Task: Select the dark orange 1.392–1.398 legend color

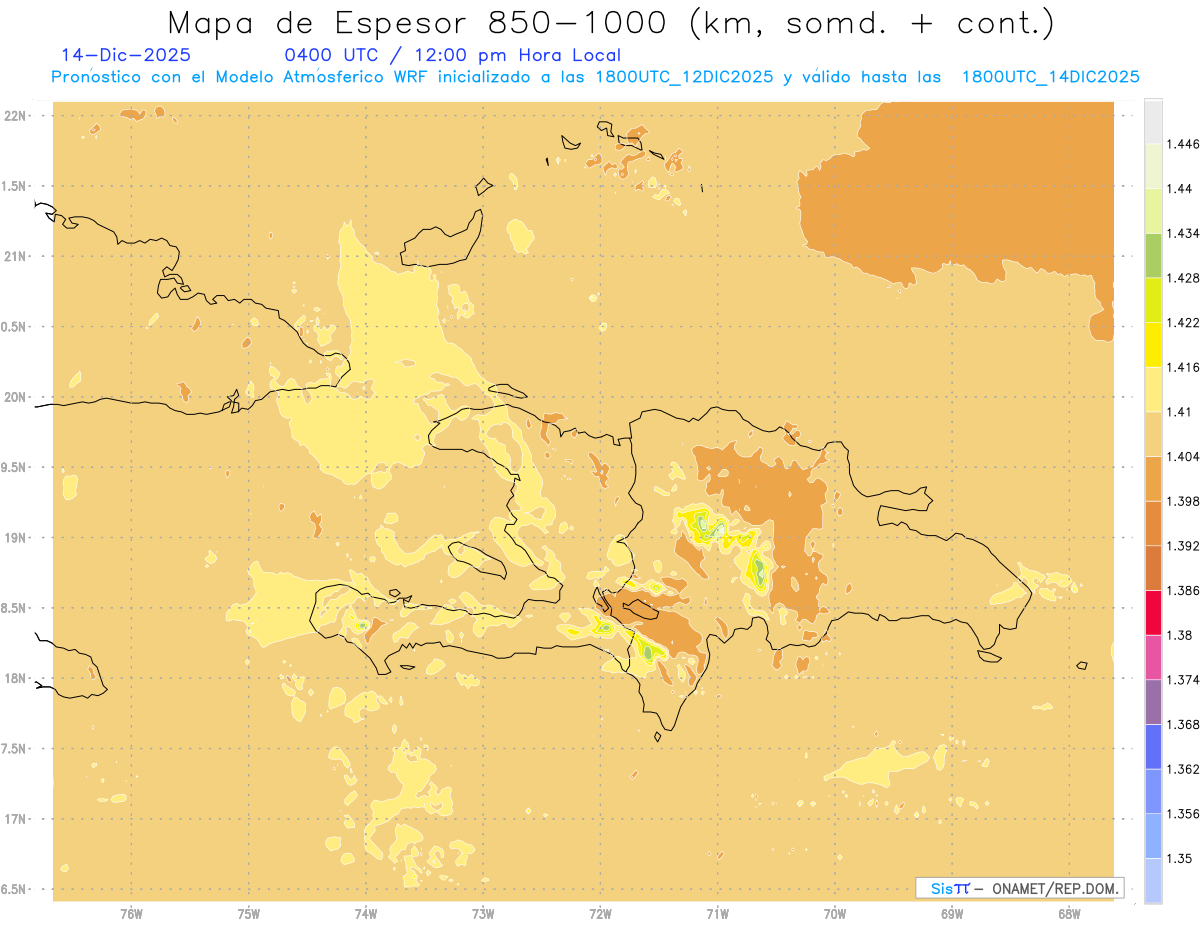Action: point(1153,523)
